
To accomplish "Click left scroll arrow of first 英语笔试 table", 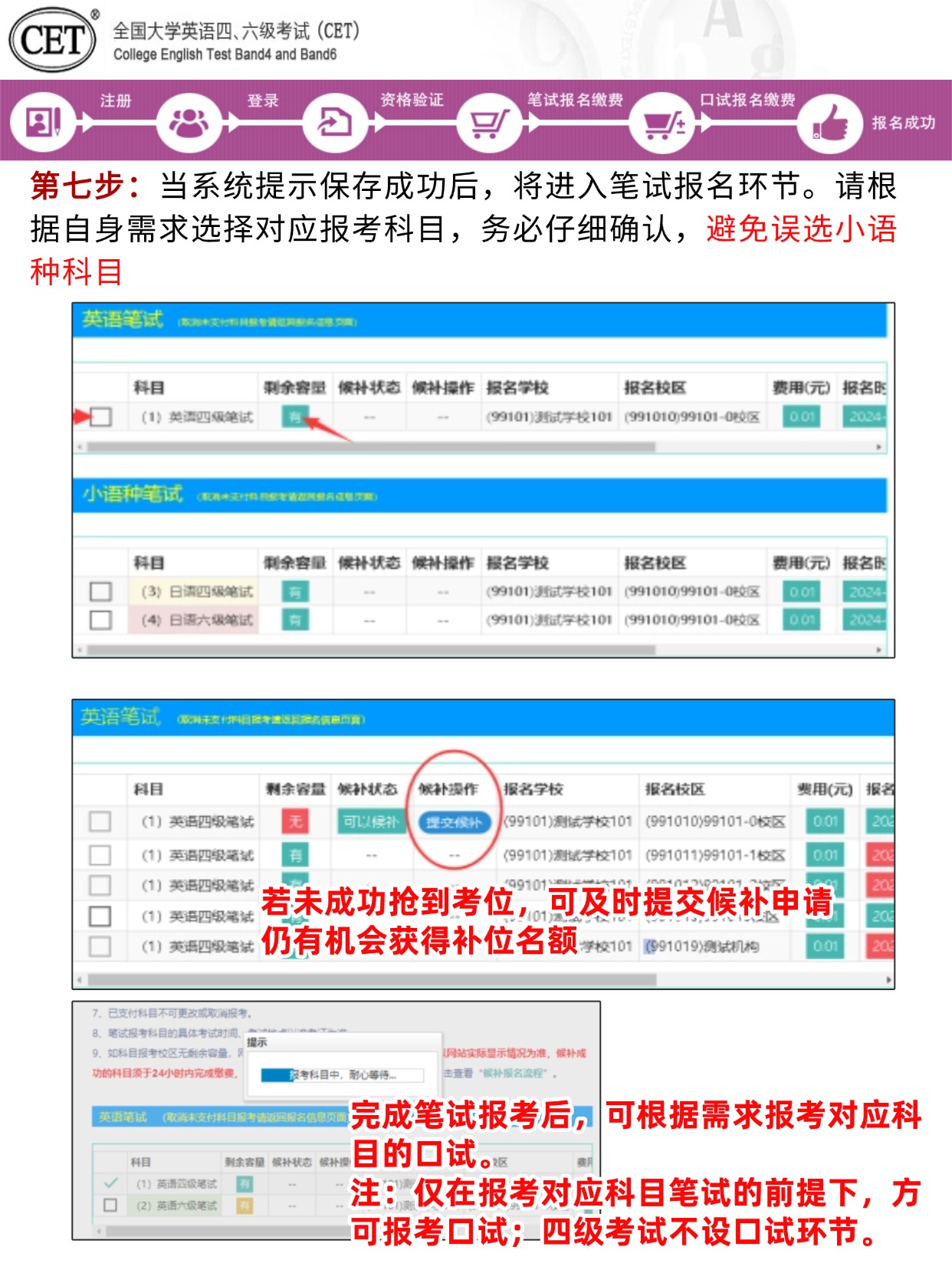I will click(x=79, y=446).
